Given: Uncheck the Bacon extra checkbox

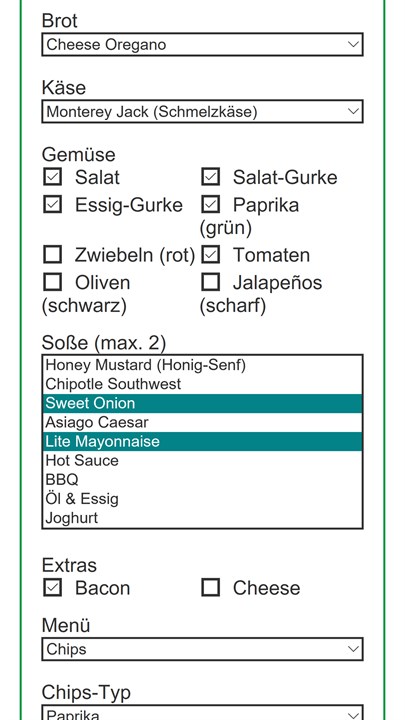Looking at the screenshot, I should (x=52, y=587).
